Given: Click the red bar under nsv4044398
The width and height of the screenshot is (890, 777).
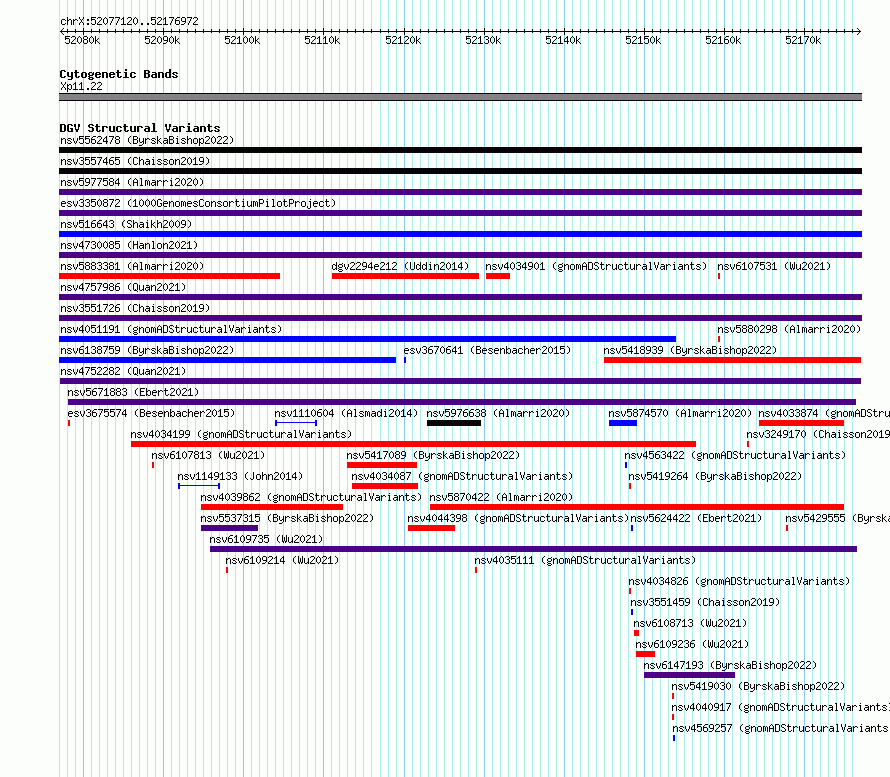Looking at the screenshot, I should pos(431,528).
